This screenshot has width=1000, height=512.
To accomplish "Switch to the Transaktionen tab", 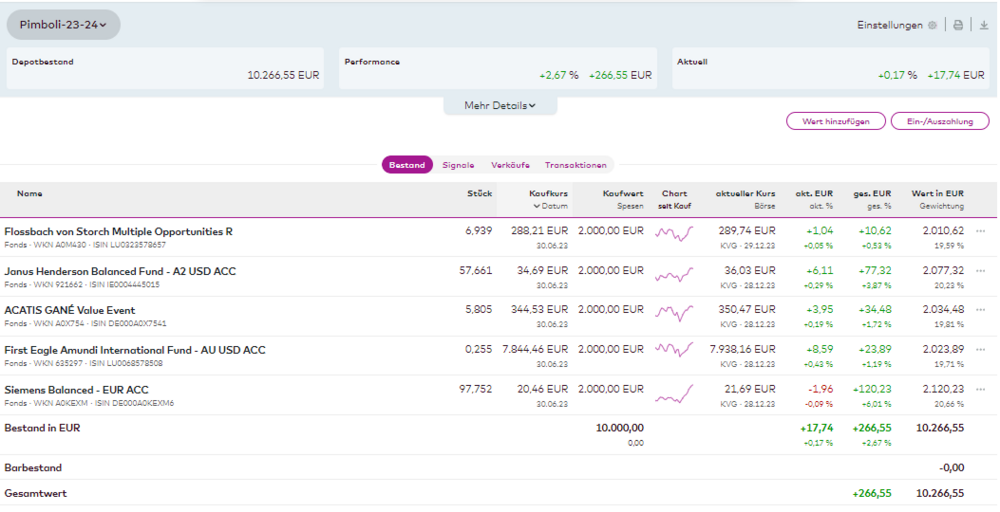I will (x=575, y=165).
